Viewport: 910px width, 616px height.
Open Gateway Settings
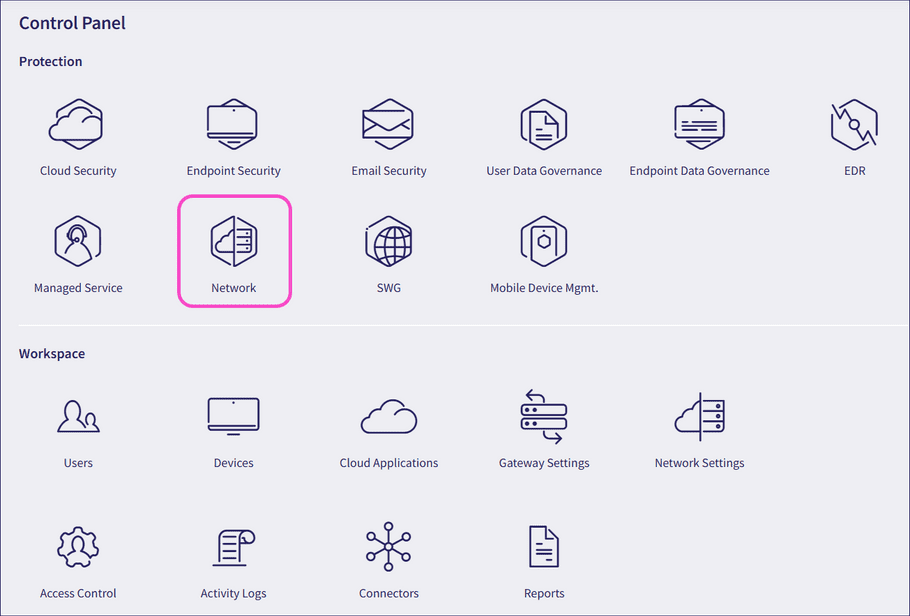[543, 415]
